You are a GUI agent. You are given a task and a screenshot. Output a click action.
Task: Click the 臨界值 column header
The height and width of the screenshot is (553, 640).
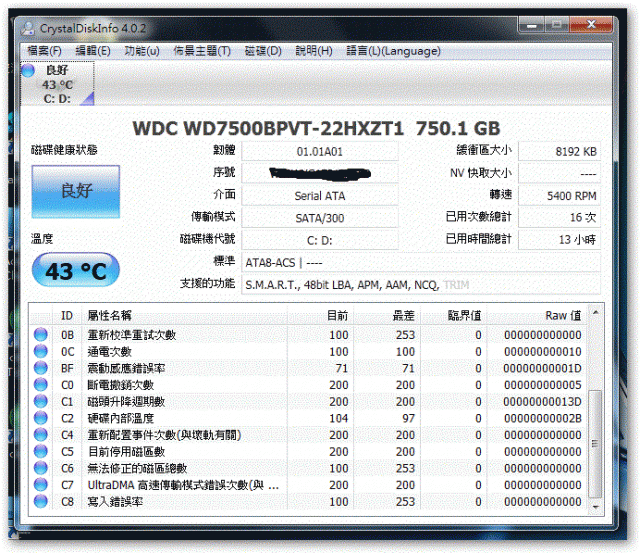pyautogui.click(x=453, y=315)
